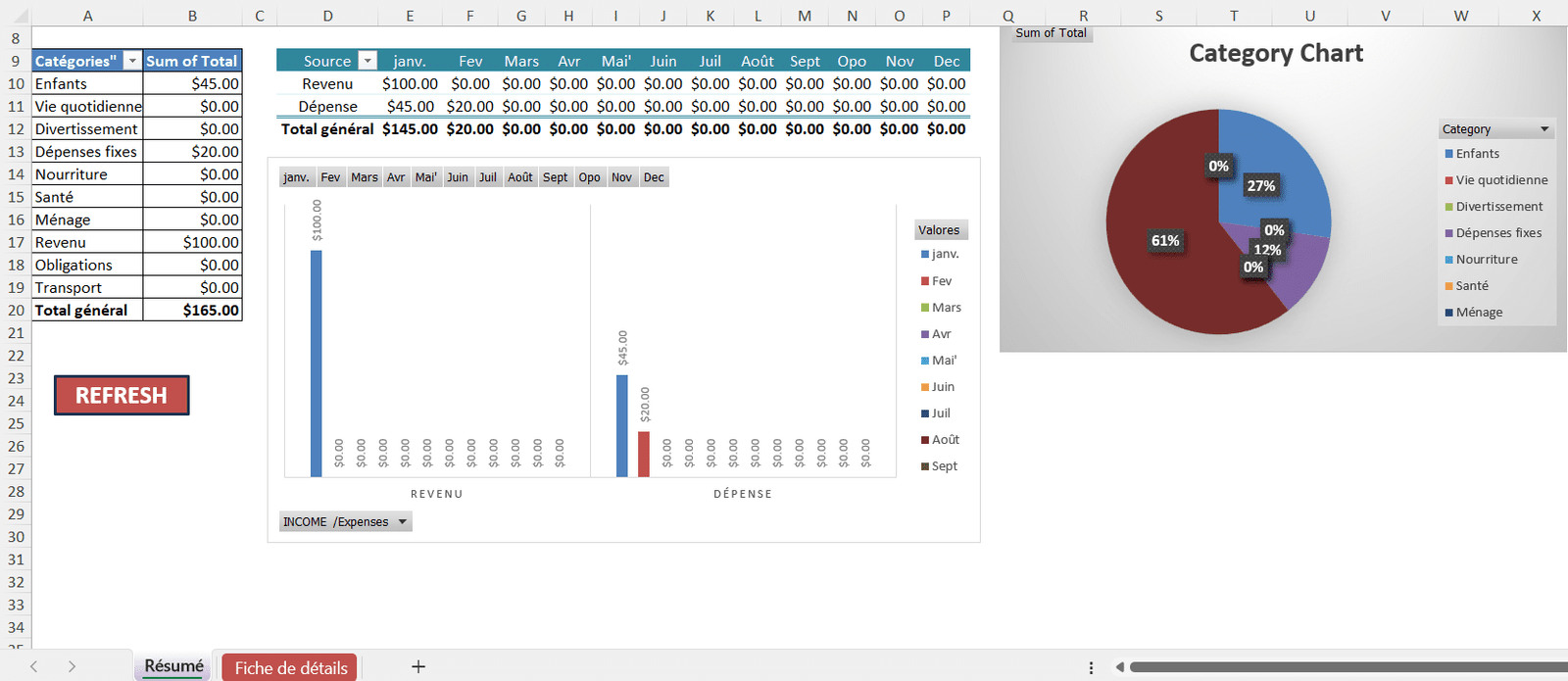
Task: Click the sheet tab bar options dots
Action: pyautogui.click(x=1091, y=667)
